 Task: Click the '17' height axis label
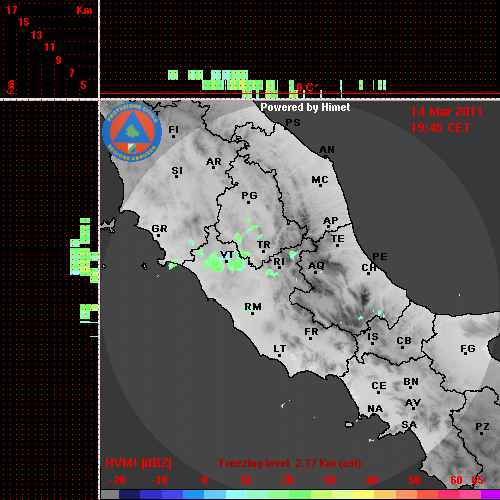pyautogui.click(x=11, y=10)
